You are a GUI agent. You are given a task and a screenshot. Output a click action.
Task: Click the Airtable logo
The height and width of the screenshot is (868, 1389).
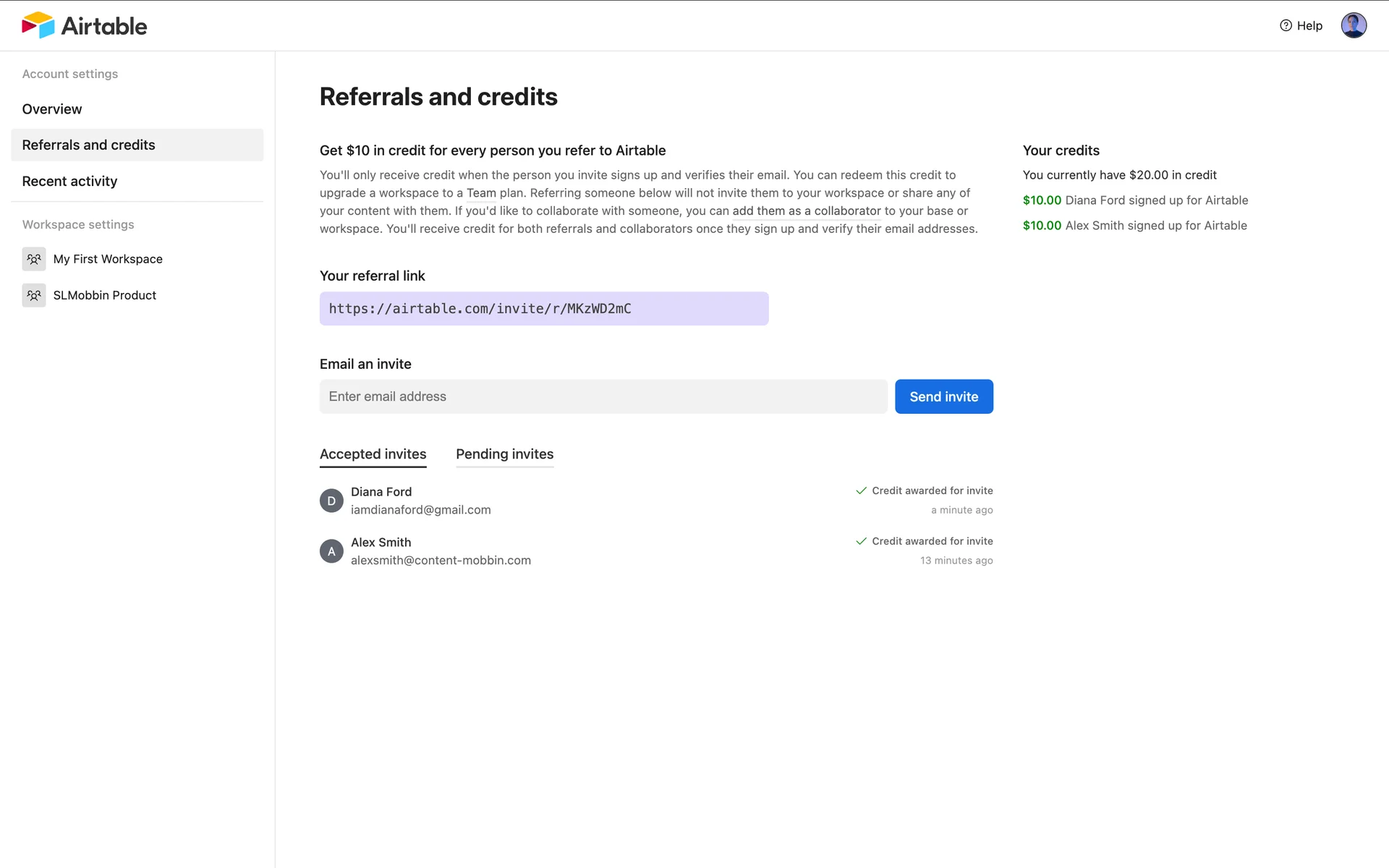click(x=84, y=25)
